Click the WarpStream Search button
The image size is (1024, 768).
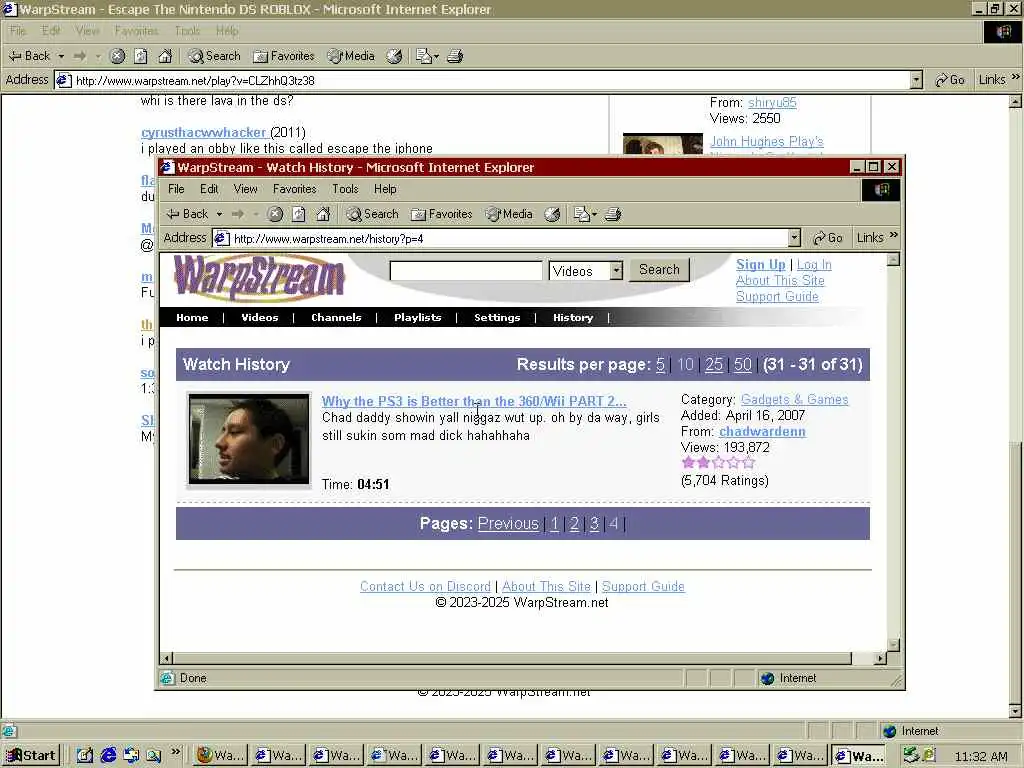(x=659, y=270)
